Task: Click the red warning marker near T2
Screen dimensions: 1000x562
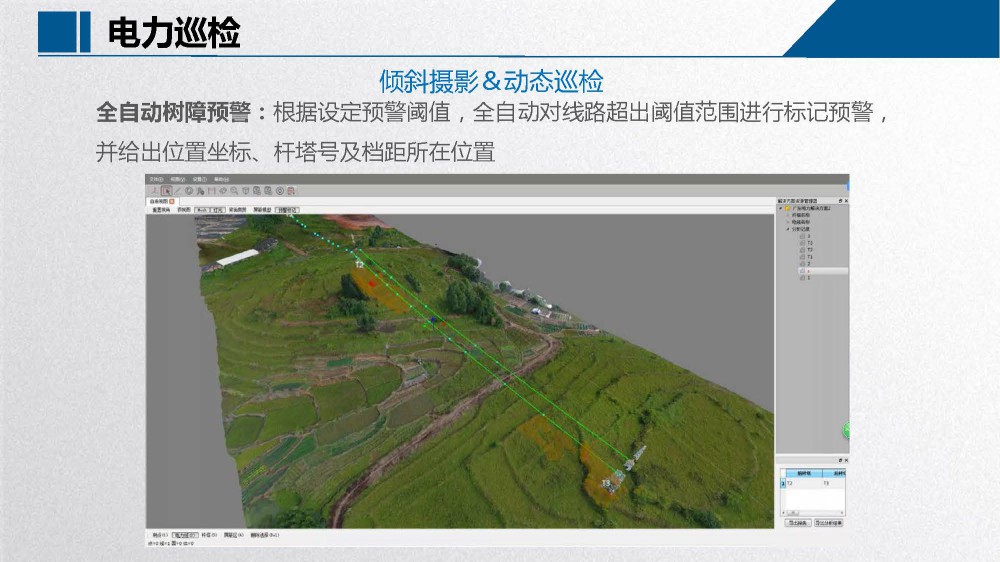Action: point(372,283)
